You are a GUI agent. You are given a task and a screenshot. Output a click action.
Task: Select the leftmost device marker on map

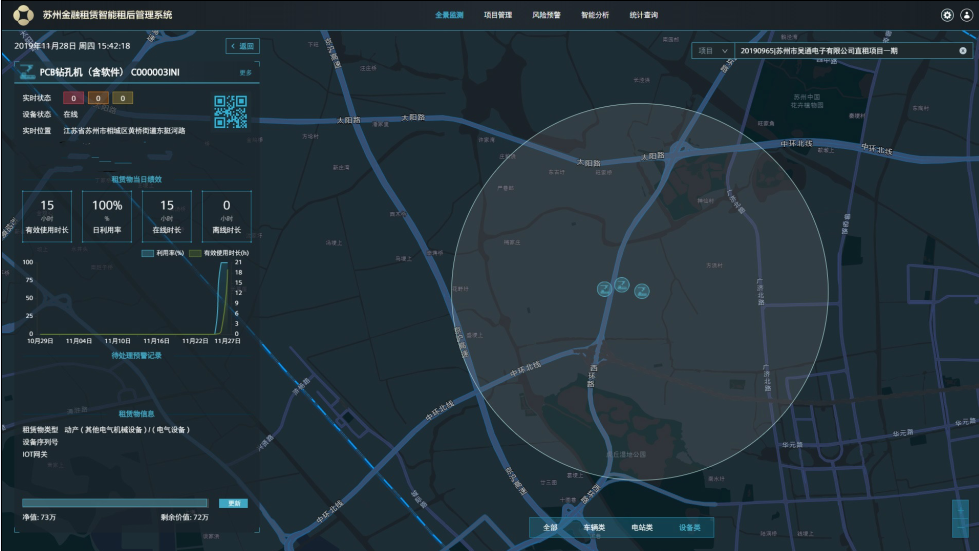click(604, 289)
